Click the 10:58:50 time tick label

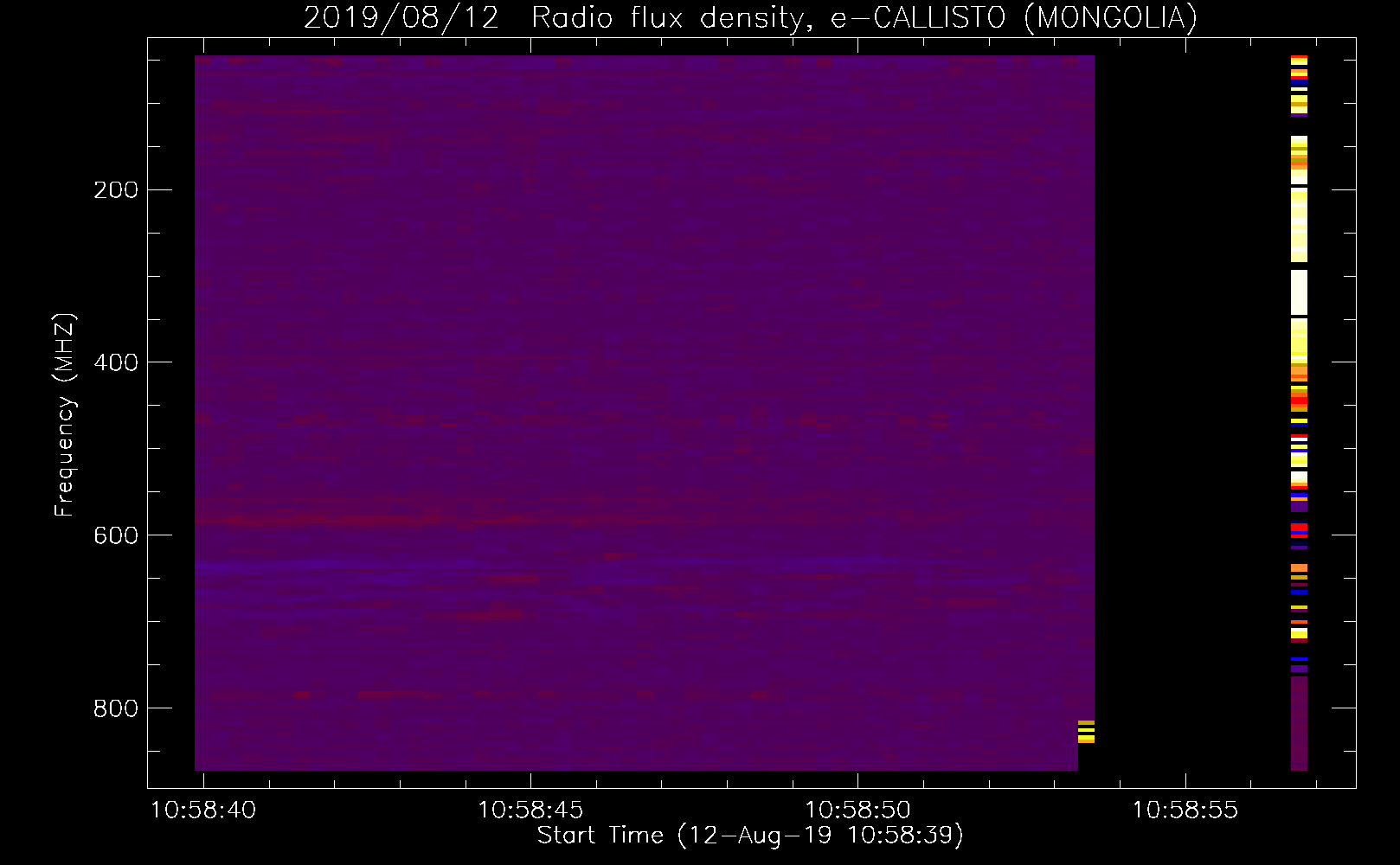(x=857, y=811)
